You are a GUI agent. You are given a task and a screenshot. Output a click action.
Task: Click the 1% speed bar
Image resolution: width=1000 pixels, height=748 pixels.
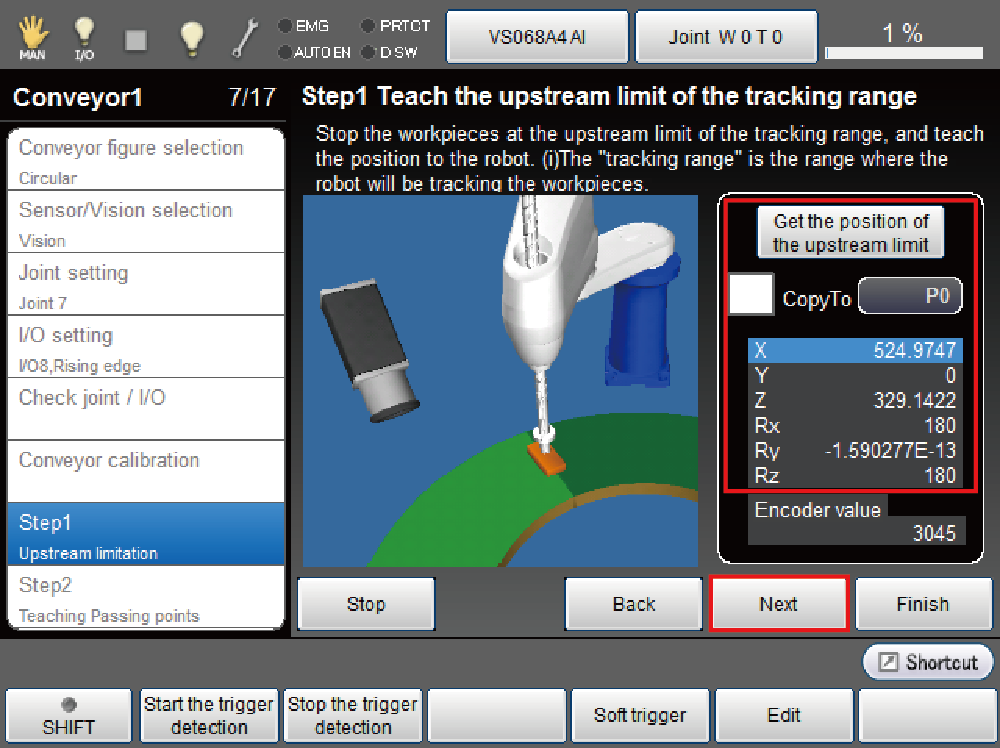point(902,38)
